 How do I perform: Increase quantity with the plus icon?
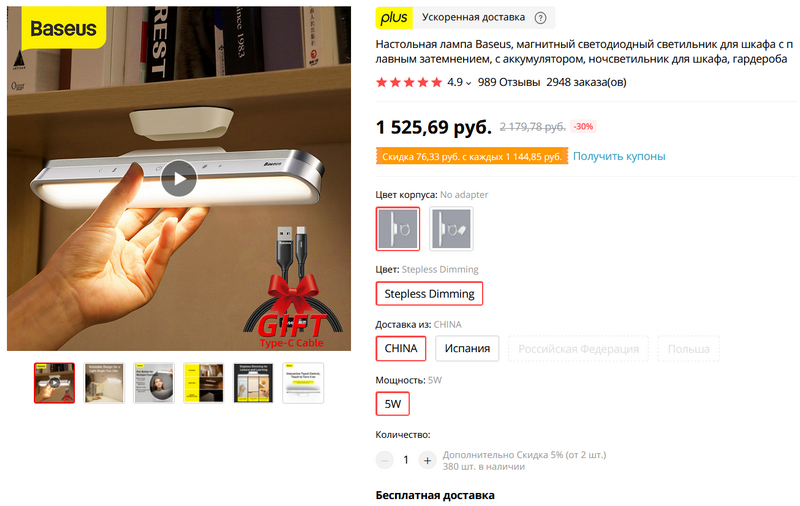pyautogui.click(x=427, y=461)
